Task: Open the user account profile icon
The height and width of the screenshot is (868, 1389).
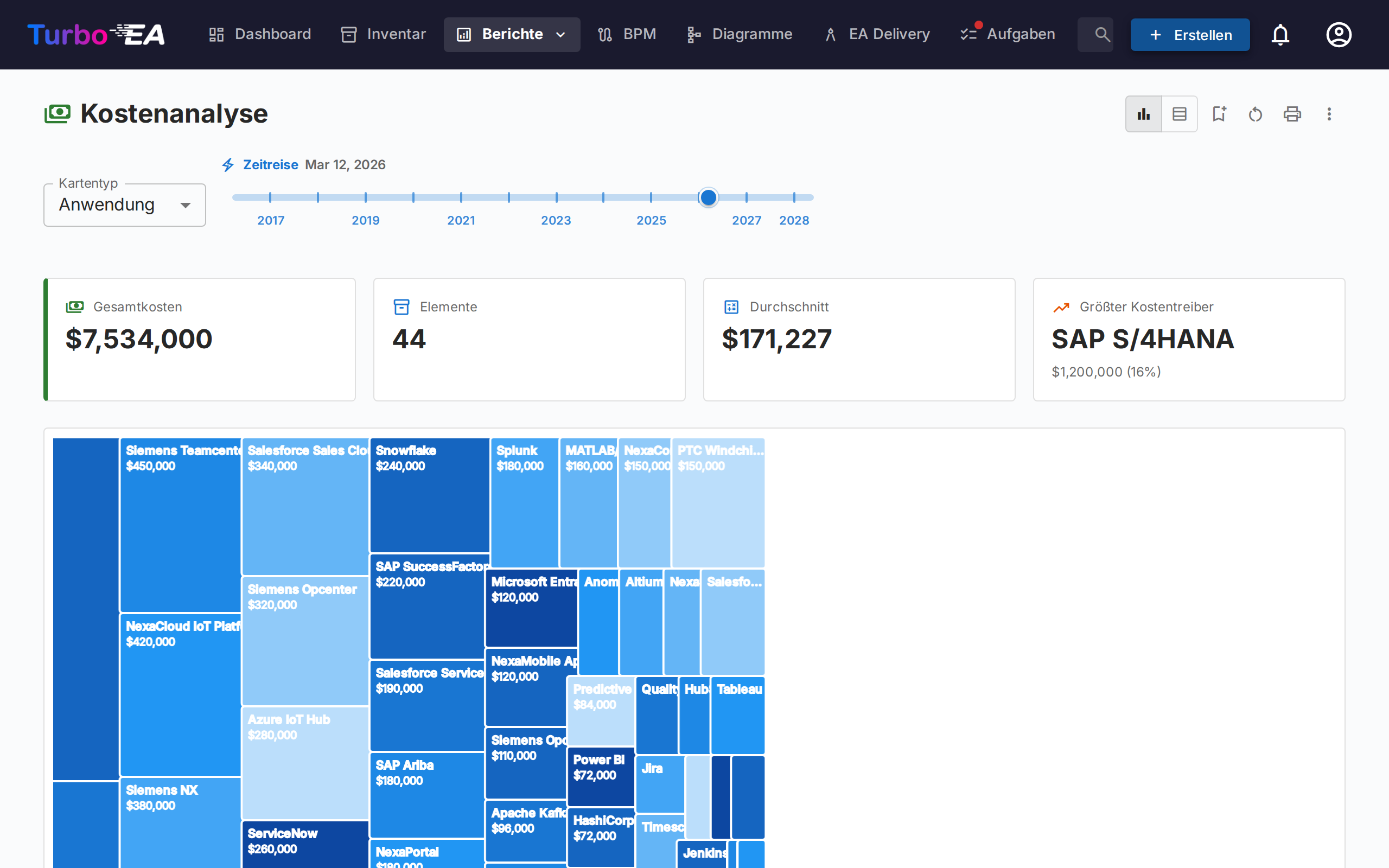Action: 1338,34
